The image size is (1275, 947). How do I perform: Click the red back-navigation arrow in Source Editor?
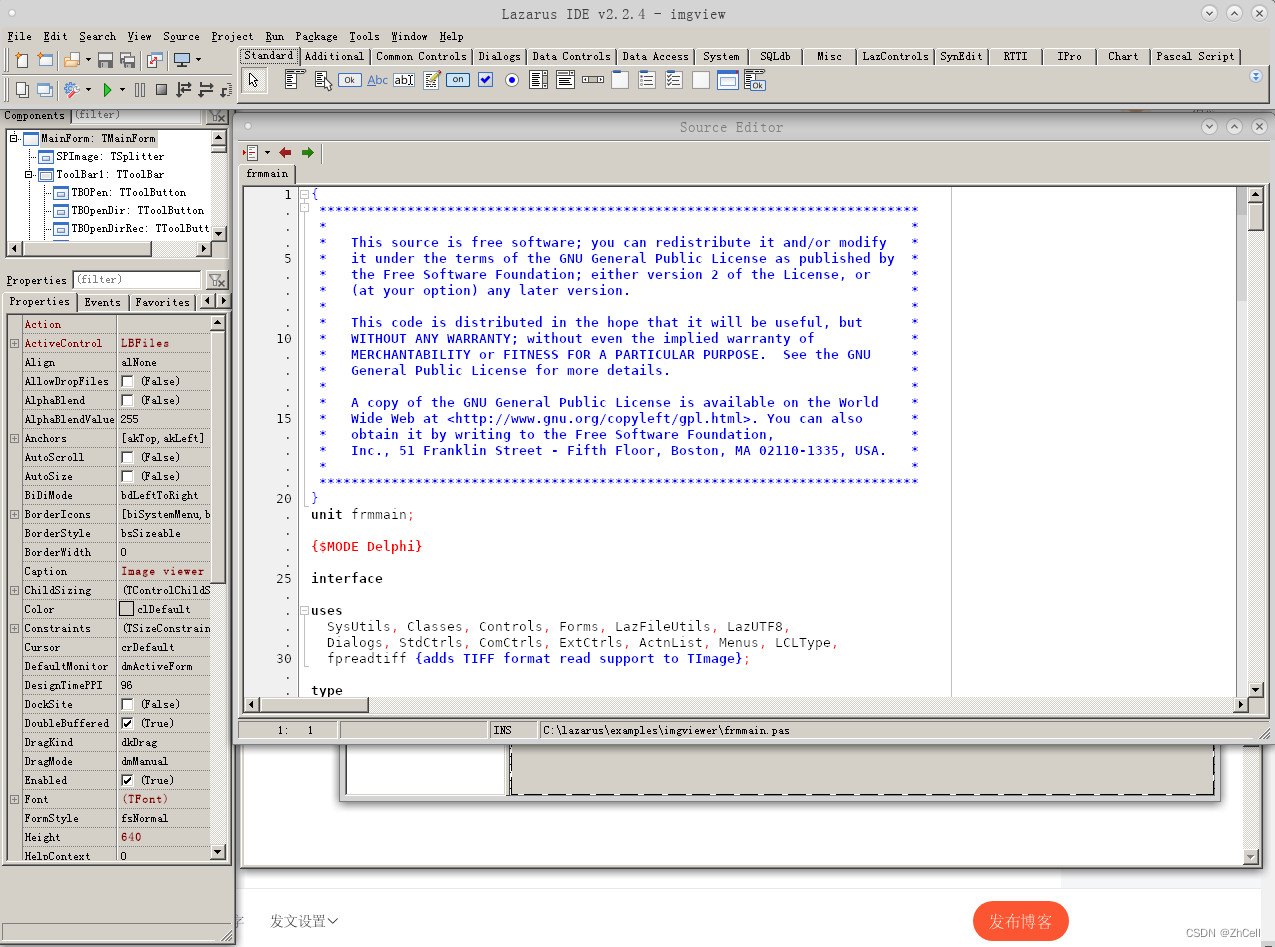[x=285, y=152]
